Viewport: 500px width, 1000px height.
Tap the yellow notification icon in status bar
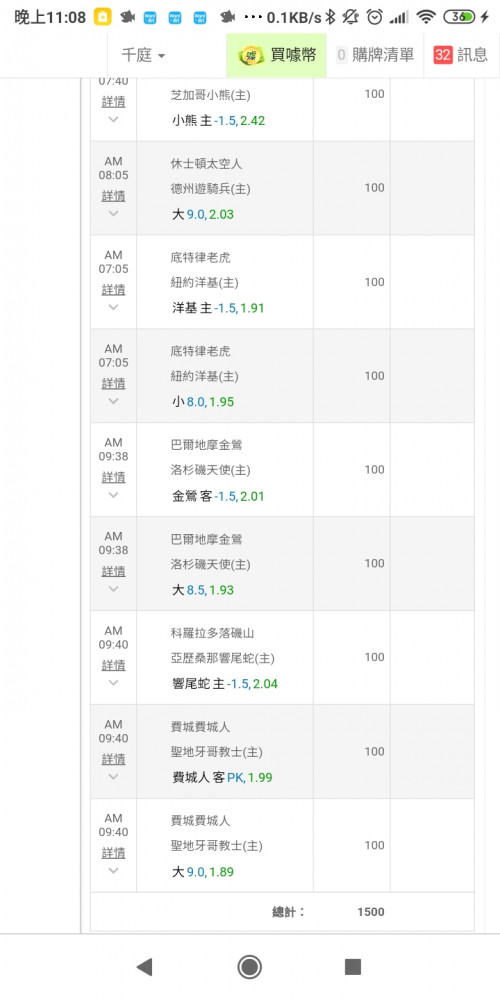[x=103, y=17]
